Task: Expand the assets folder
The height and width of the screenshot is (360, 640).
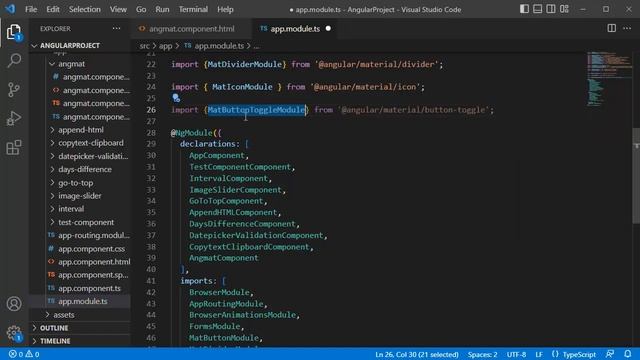Action: (79, 315)
